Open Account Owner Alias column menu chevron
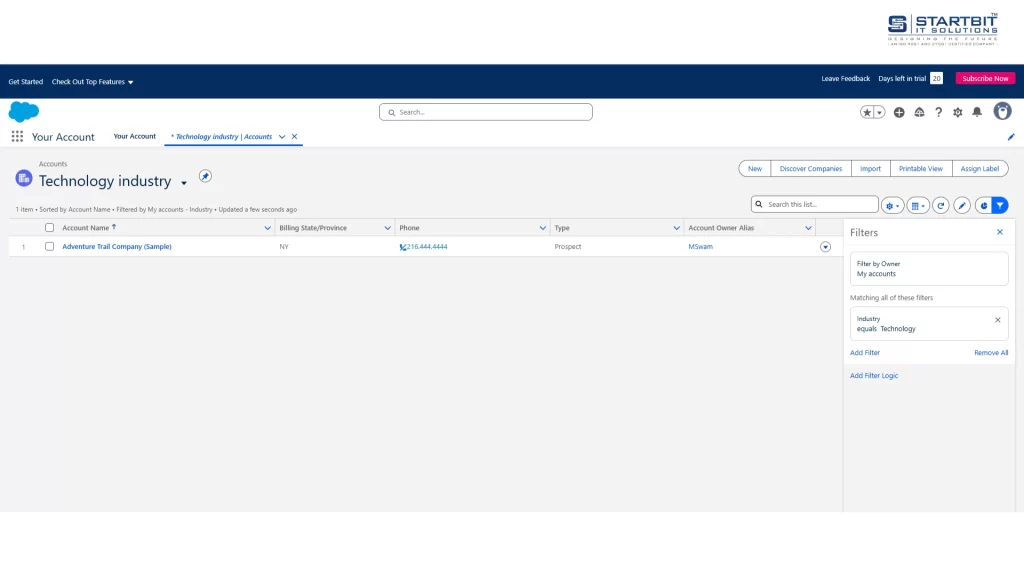The image size is (1024, 576). point(808,228)
